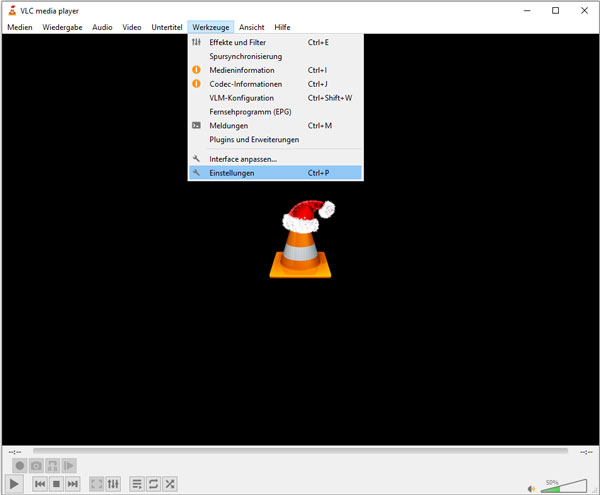
Task: Close the VLC media player window
Action: (584, 11)
